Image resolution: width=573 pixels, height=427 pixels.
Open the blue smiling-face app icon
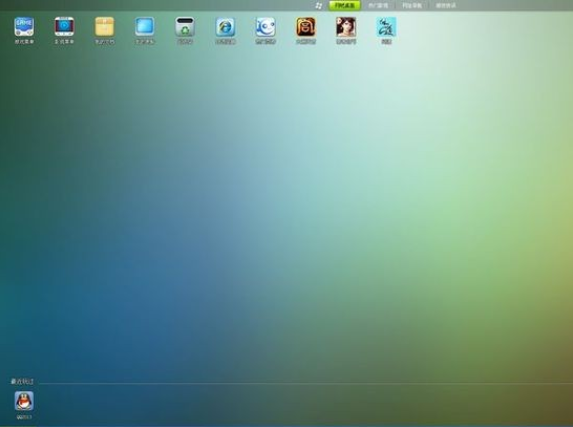(265, 27)
